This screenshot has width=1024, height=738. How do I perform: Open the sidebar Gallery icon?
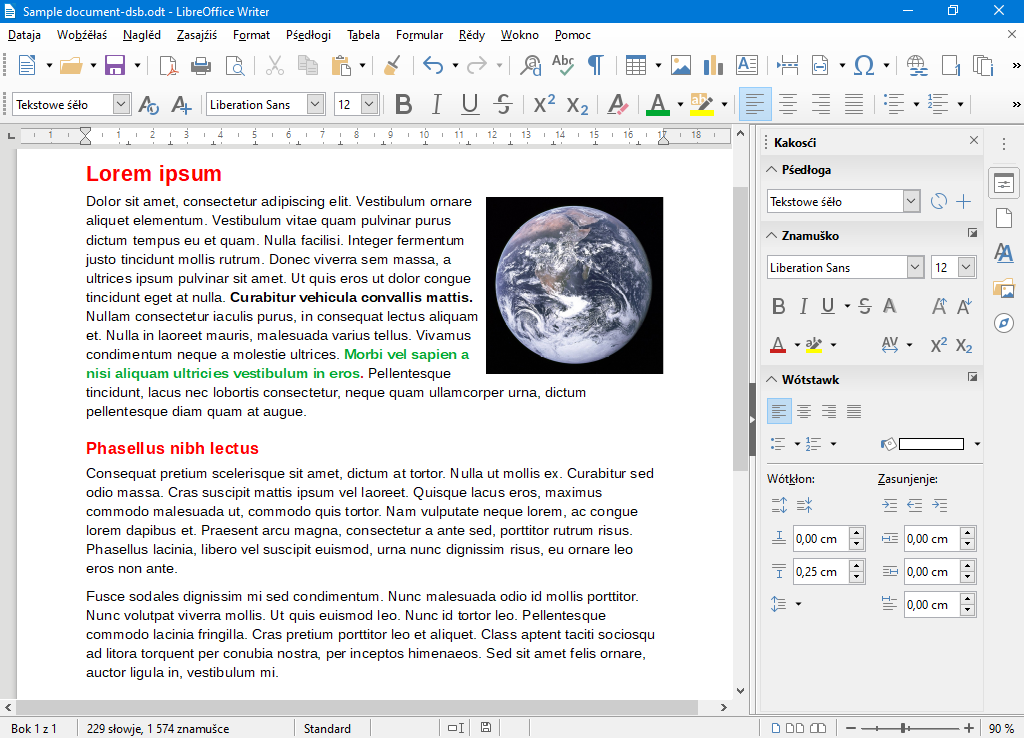coord(1003,288)
